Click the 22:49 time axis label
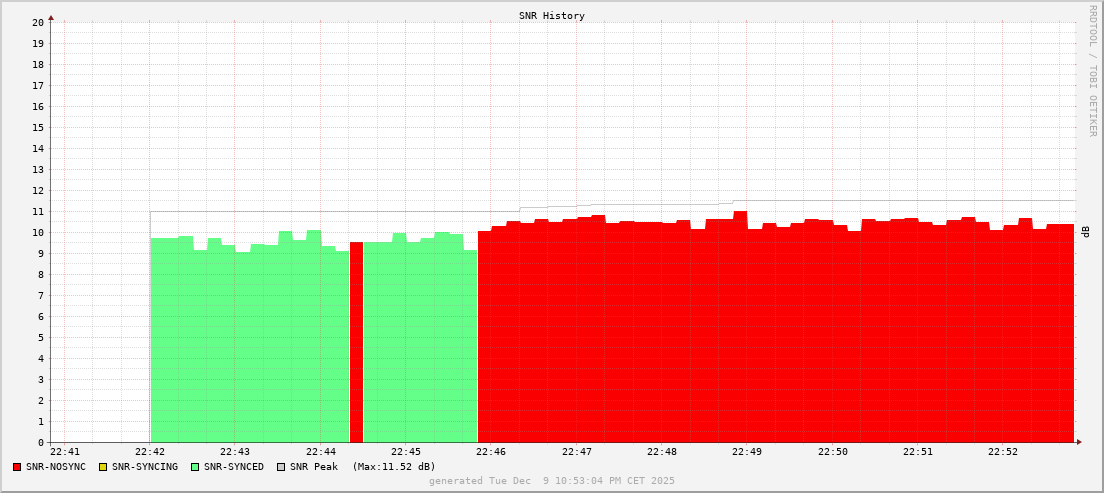1104x493 pixels. [747, 452]
